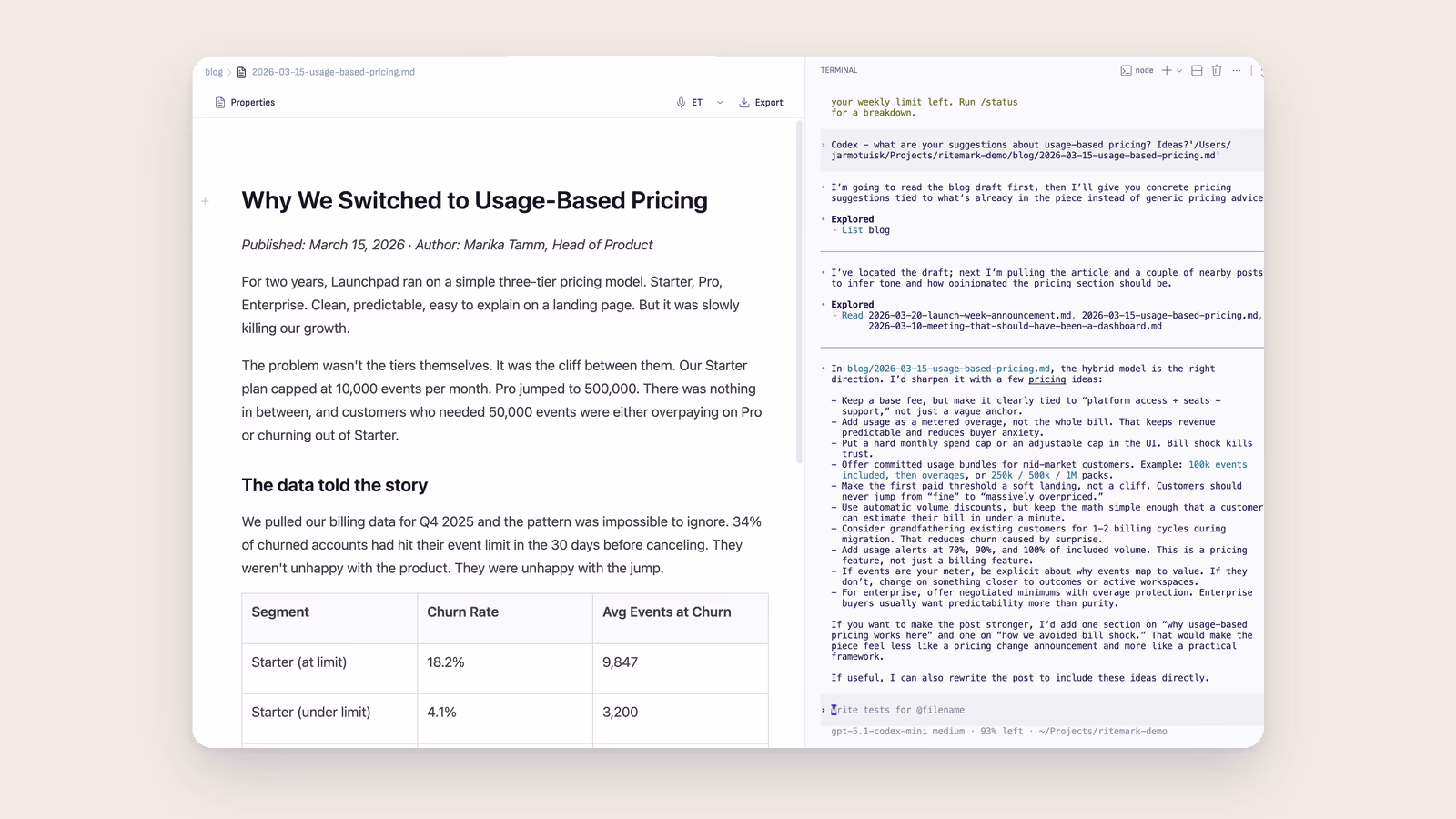The image size is (1456, 819).
Task: Click the '9,847' table cell
Action: tap(681, 669)
